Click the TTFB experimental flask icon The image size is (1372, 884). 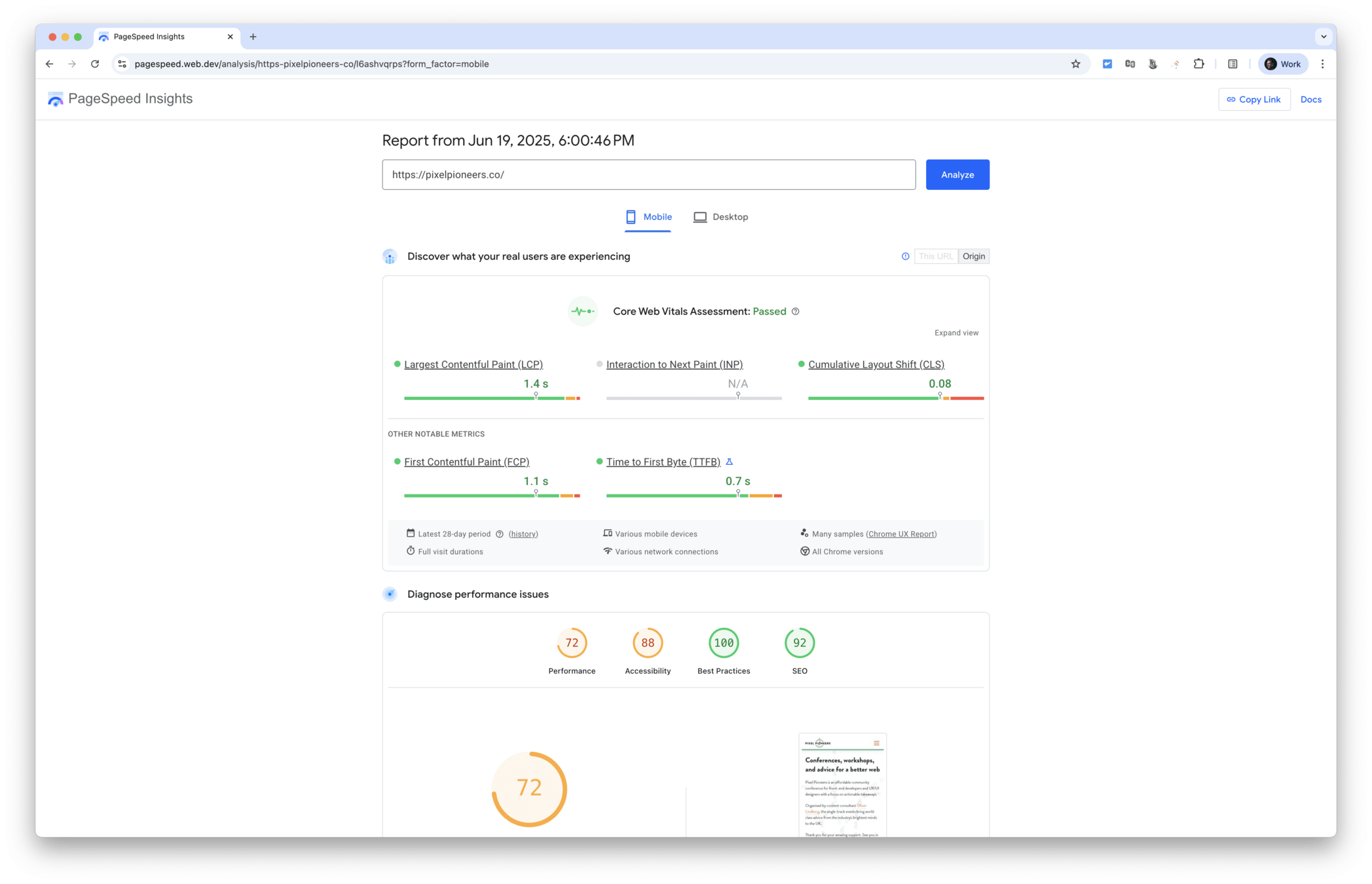pyautogui.click(x=729, y=462)
